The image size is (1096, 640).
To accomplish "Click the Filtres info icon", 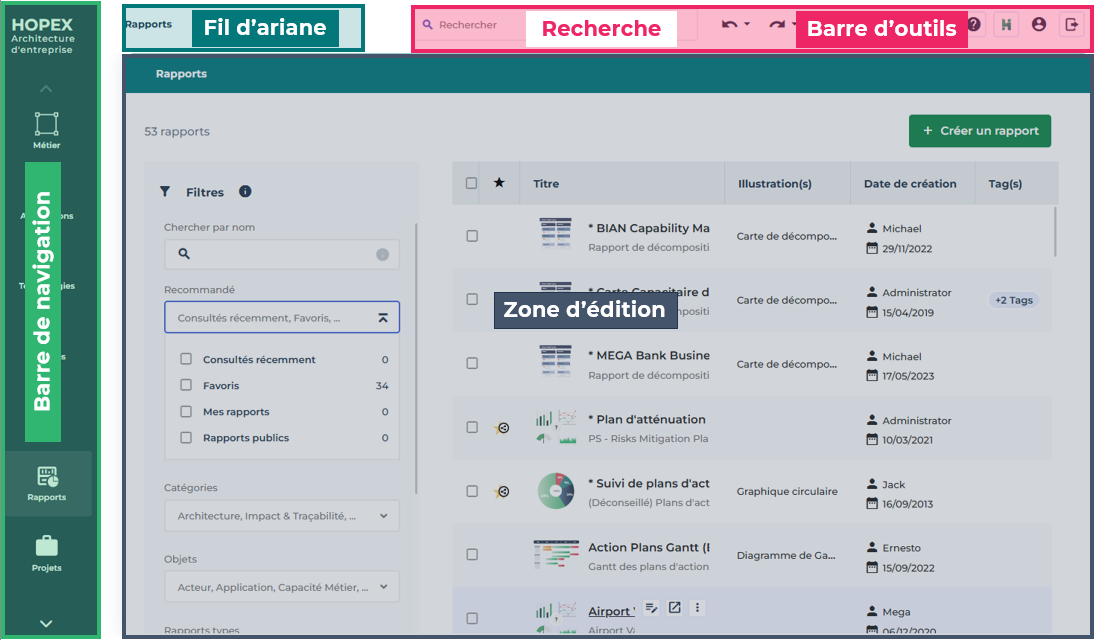I will click(245, 192).
